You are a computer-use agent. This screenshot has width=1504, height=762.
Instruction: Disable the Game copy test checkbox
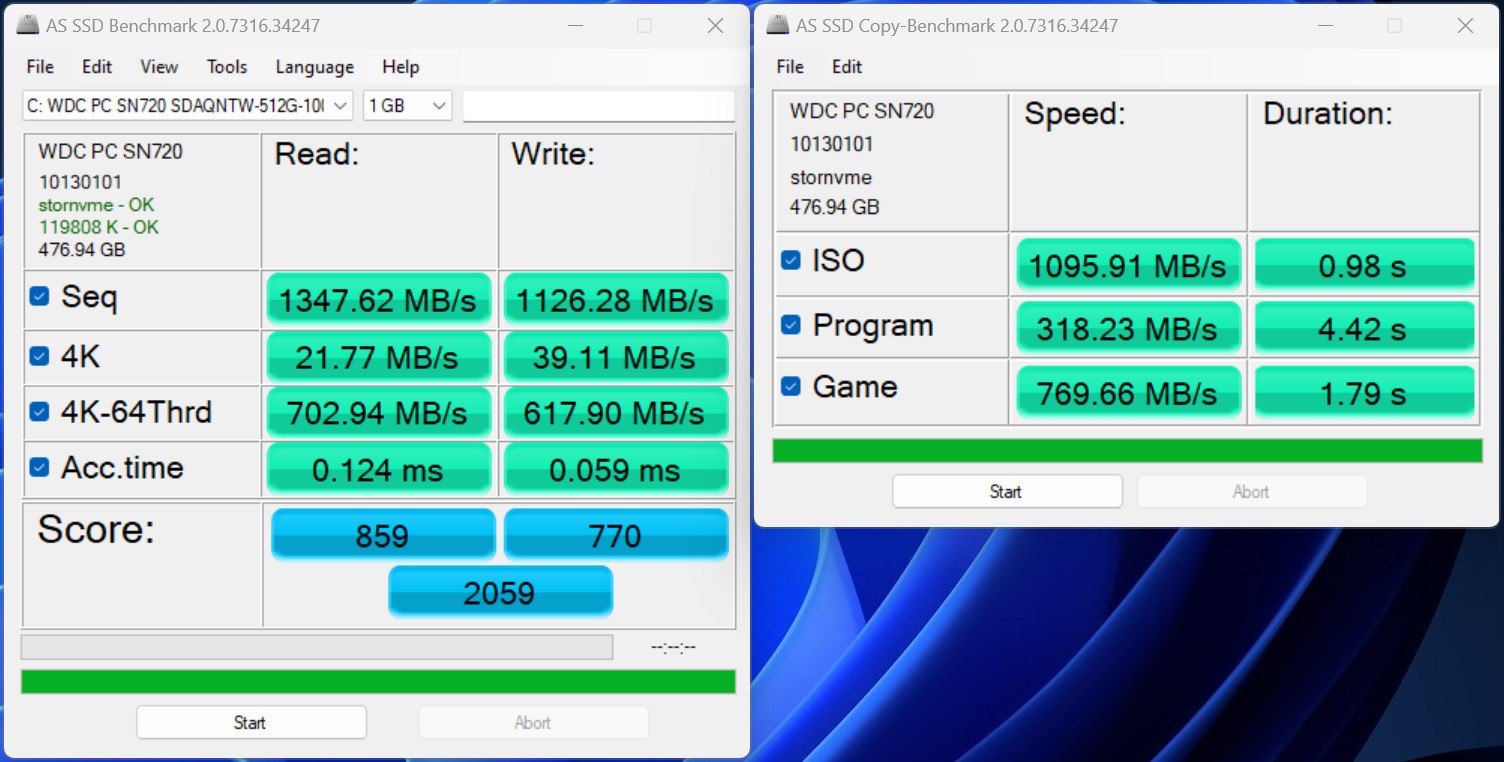791,387
